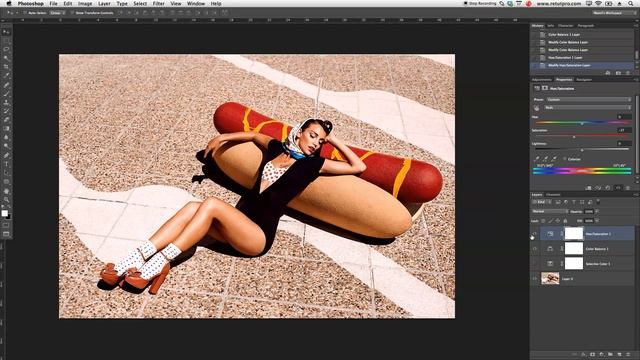Toggle the layer filter on/off switch
This screenshot has height=360, width=640.
[598, 201]
